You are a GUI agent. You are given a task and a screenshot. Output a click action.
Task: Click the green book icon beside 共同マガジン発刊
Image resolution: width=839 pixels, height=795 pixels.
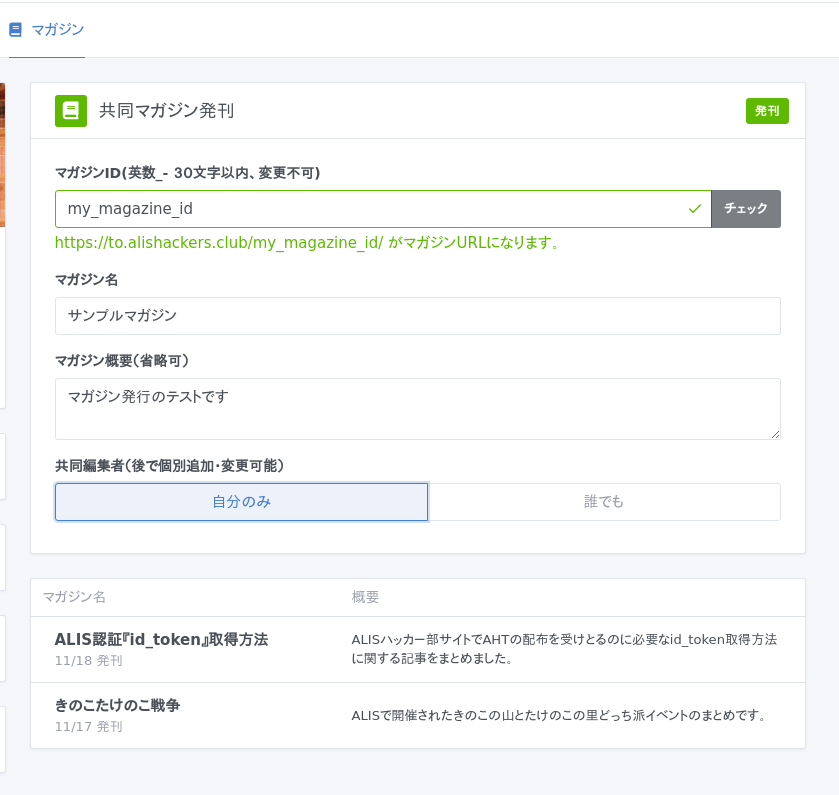click(70, 111)
